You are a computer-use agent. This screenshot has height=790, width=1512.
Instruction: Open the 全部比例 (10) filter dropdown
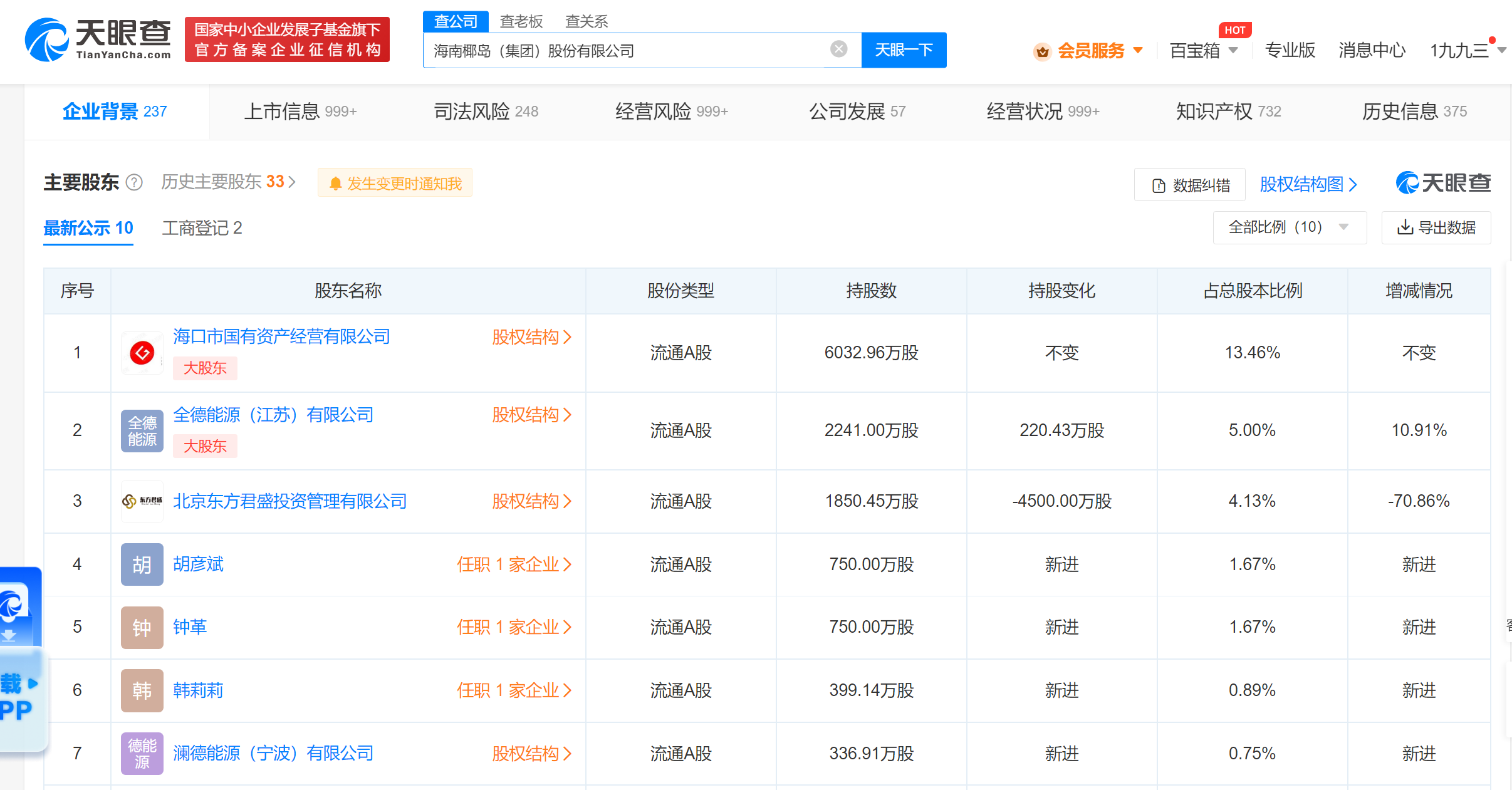coord(1290,227)
